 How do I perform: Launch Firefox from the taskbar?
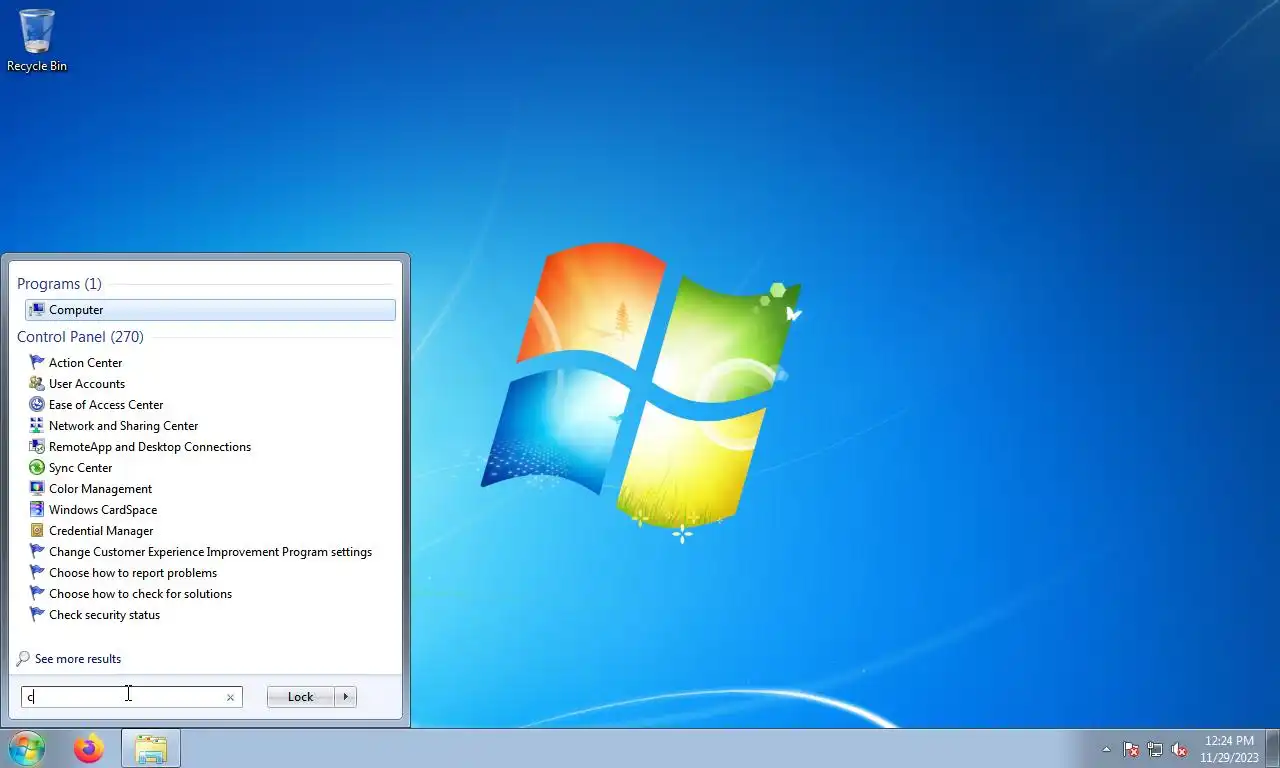89,748
